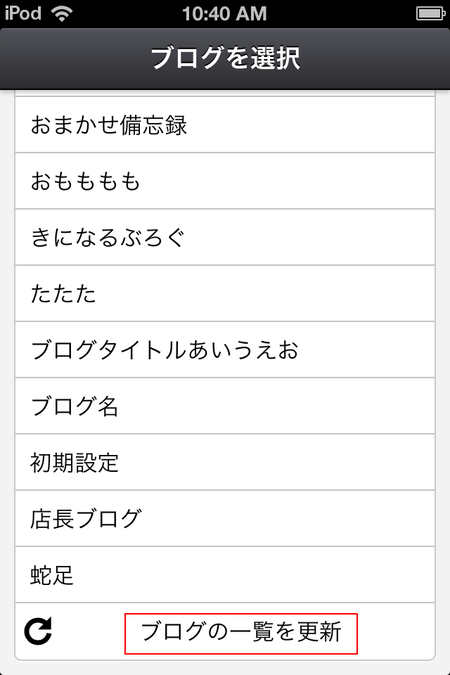
Task: Select the 蛇足 blog
Action: [225, 575]
